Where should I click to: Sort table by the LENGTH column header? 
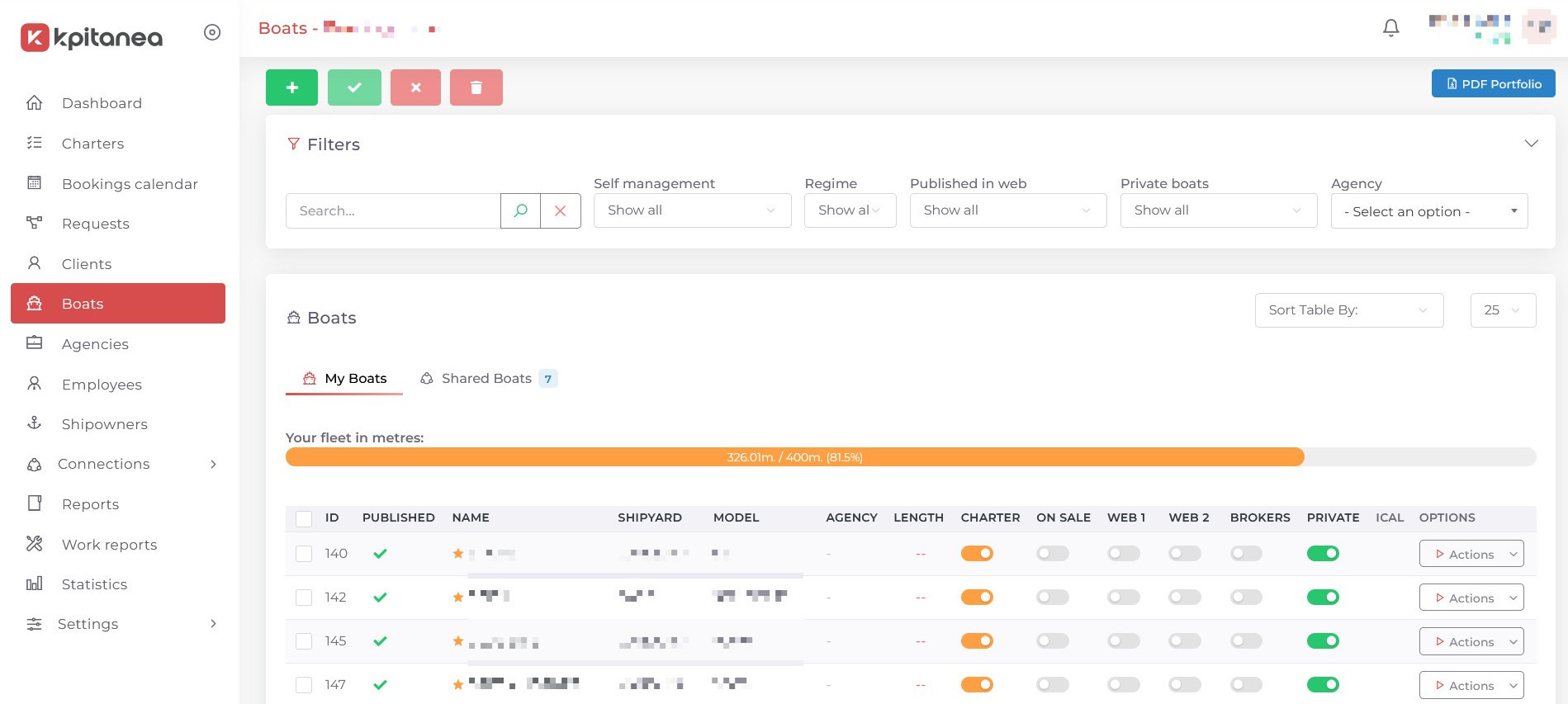click(918, 517)
